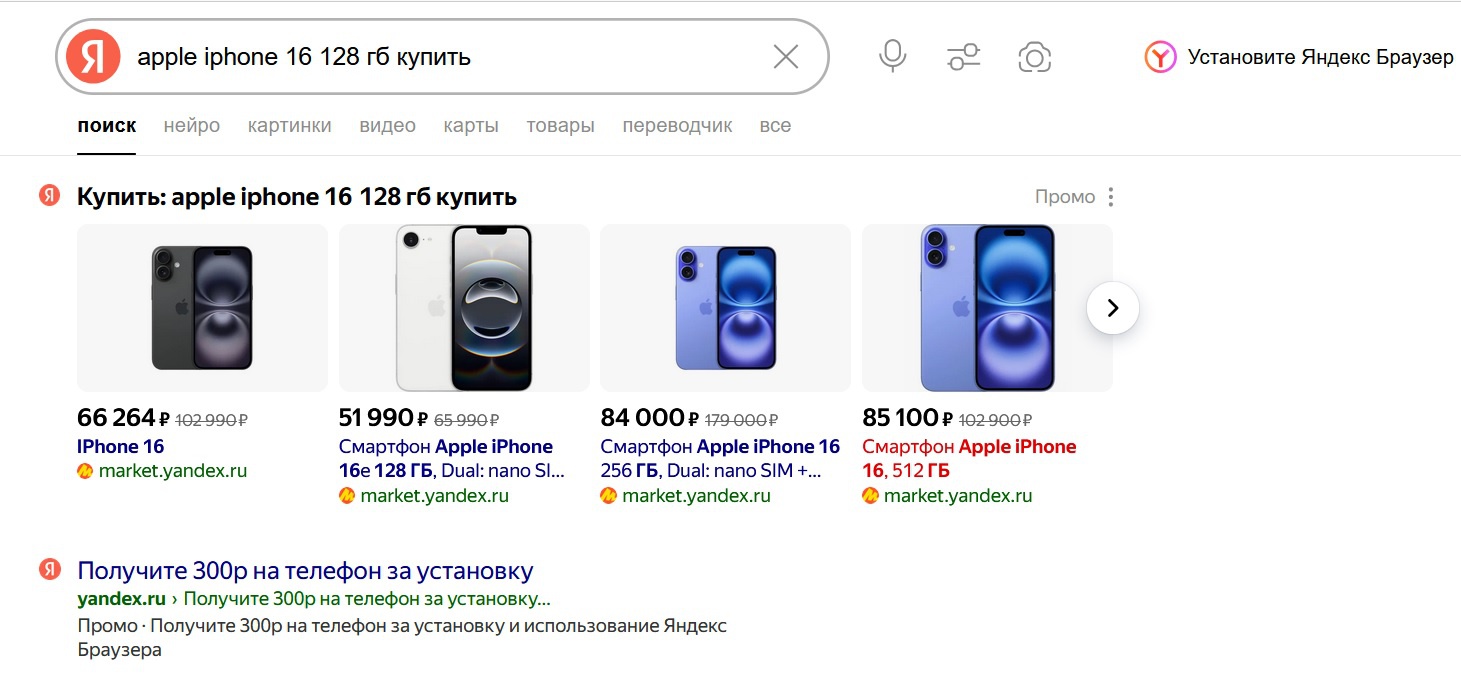
Task: Expand the все tab options
Action: [775, 126]
